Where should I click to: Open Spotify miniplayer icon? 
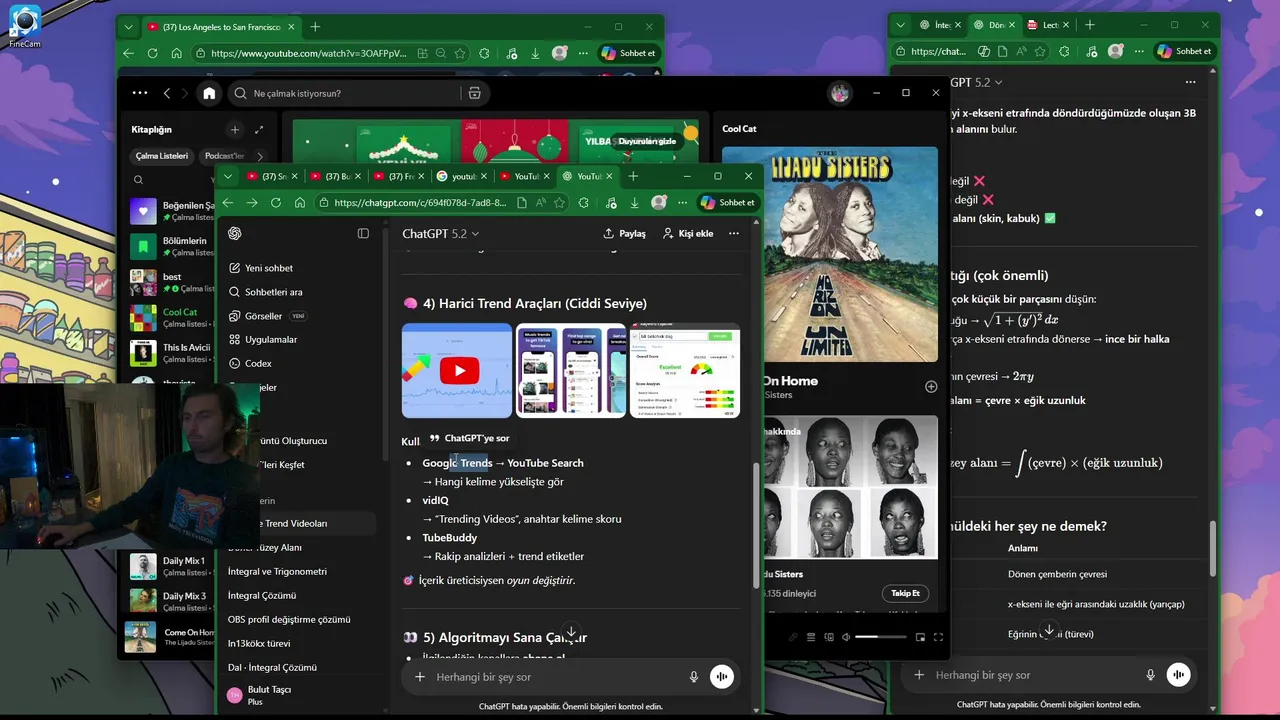(x=920, y=637)
